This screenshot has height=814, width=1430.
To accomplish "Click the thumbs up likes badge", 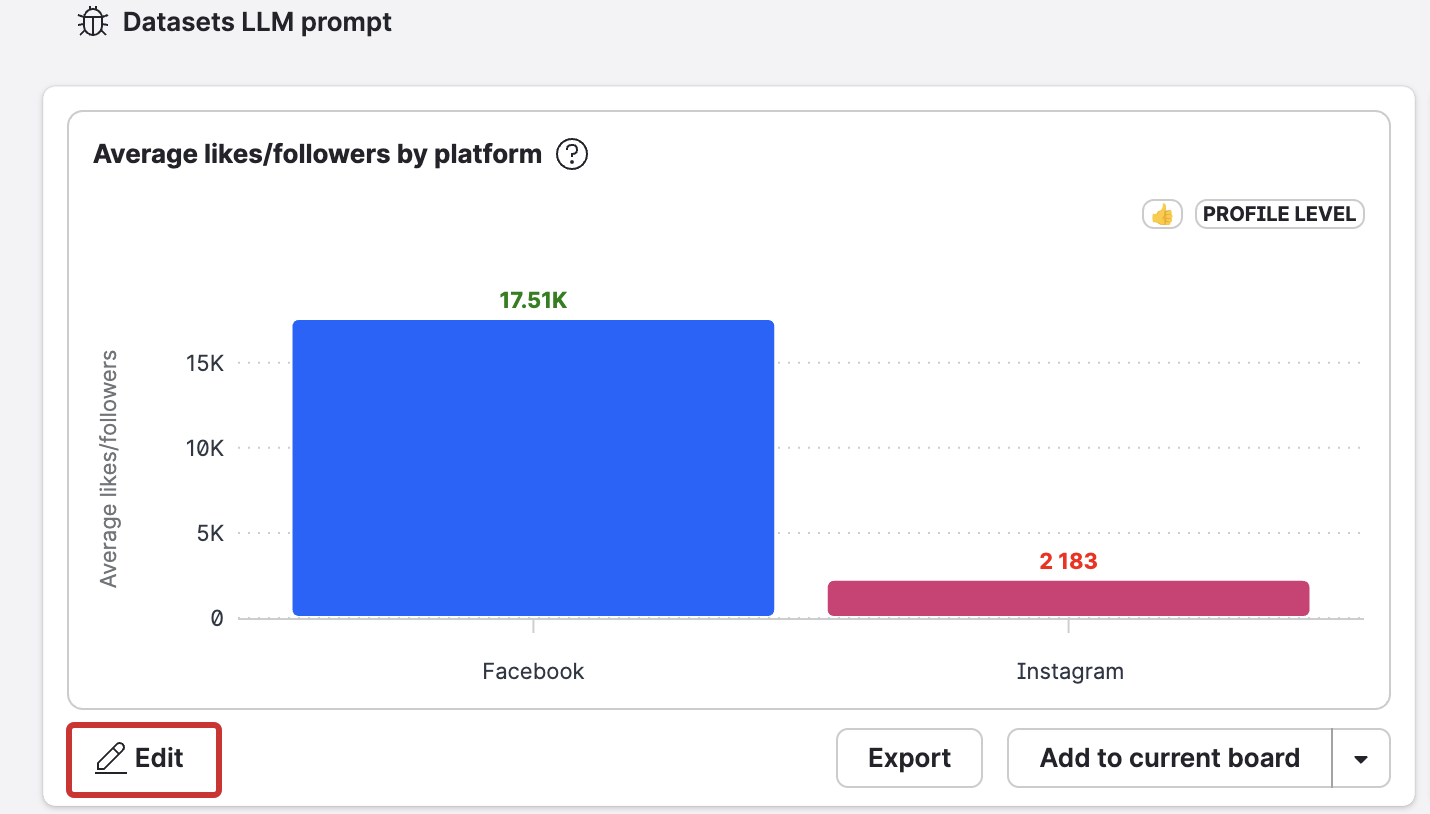I will 1161,214.
